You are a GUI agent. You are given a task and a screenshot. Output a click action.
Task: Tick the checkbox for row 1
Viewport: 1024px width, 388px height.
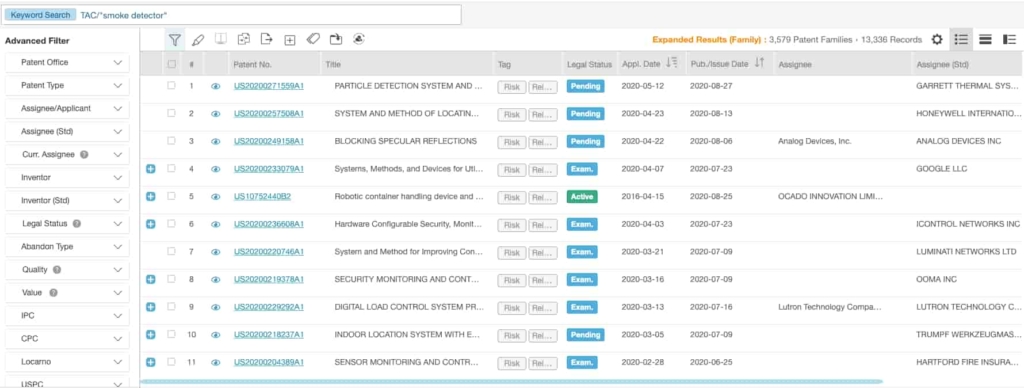pyautogui.click(x=171, y=85)
